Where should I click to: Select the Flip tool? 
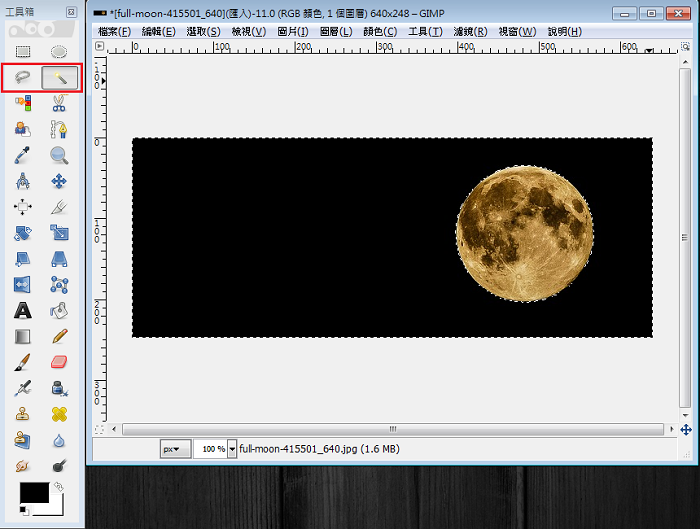pyautogui.click(x=23, y=285)
